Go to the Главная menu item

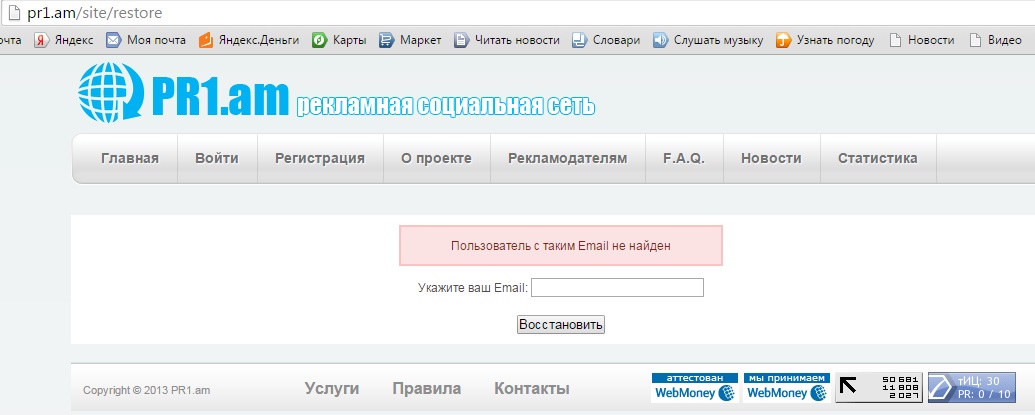coord(130,158)
